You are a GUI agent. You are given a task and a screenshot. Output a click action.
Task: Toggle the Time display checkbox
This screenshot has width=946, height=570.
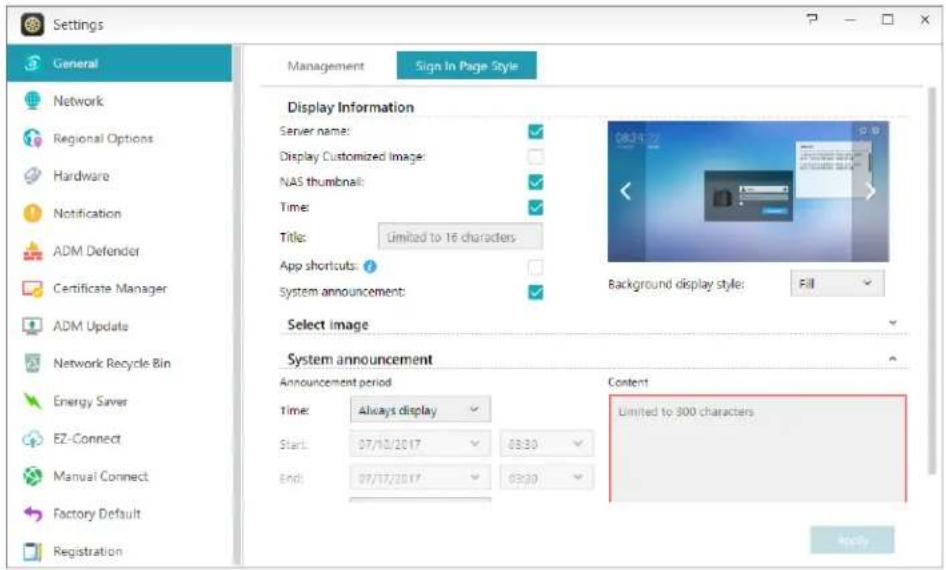pyautogui.click(x=535, y=207)
